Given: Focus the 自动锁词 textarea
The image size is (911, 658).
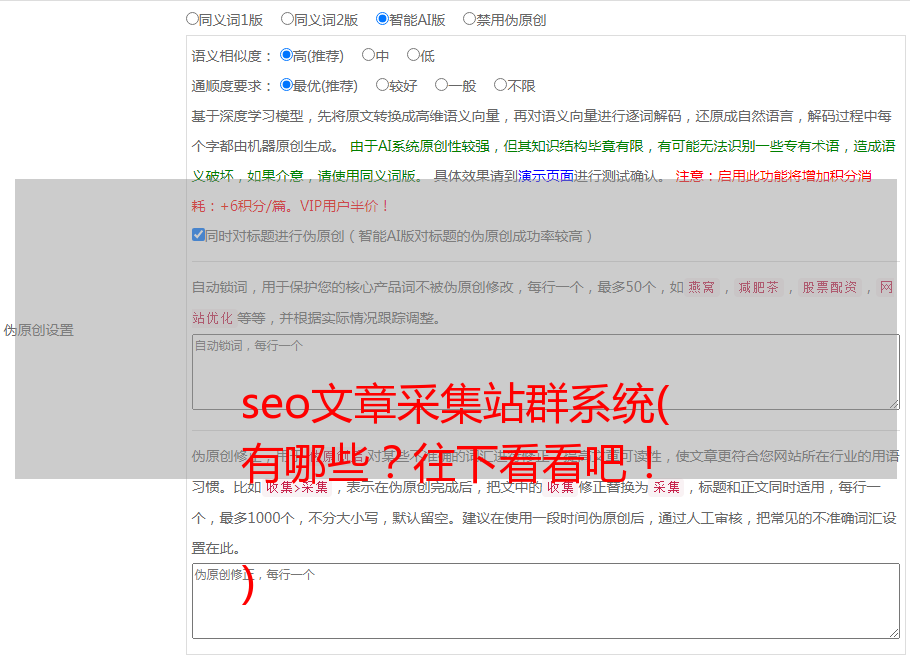Looking at the screenshot, I should coord(546,372).
